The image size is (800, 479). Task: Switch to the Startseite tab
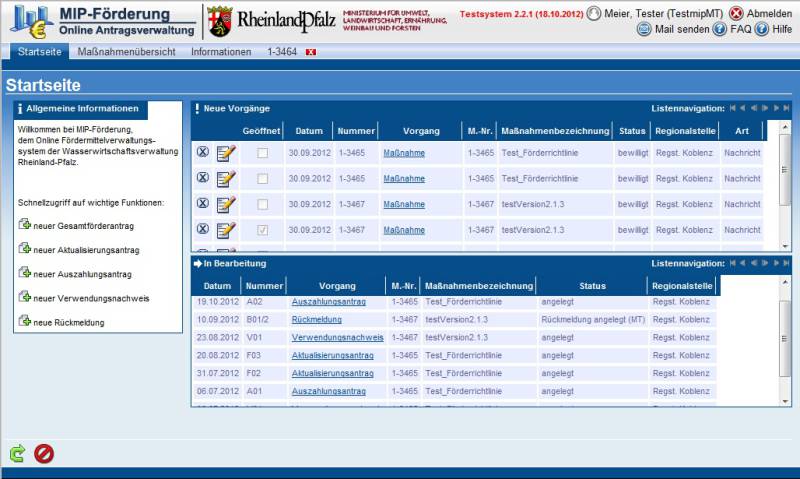(39, 52)
